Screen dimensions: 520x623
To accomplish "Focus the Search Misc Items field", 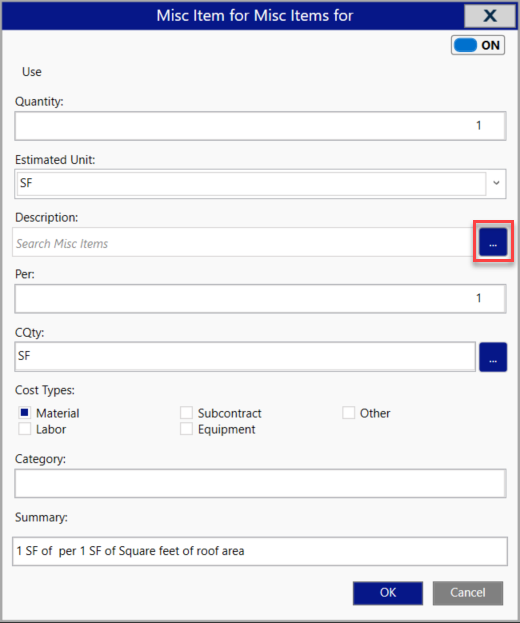I will click(243, 242).
